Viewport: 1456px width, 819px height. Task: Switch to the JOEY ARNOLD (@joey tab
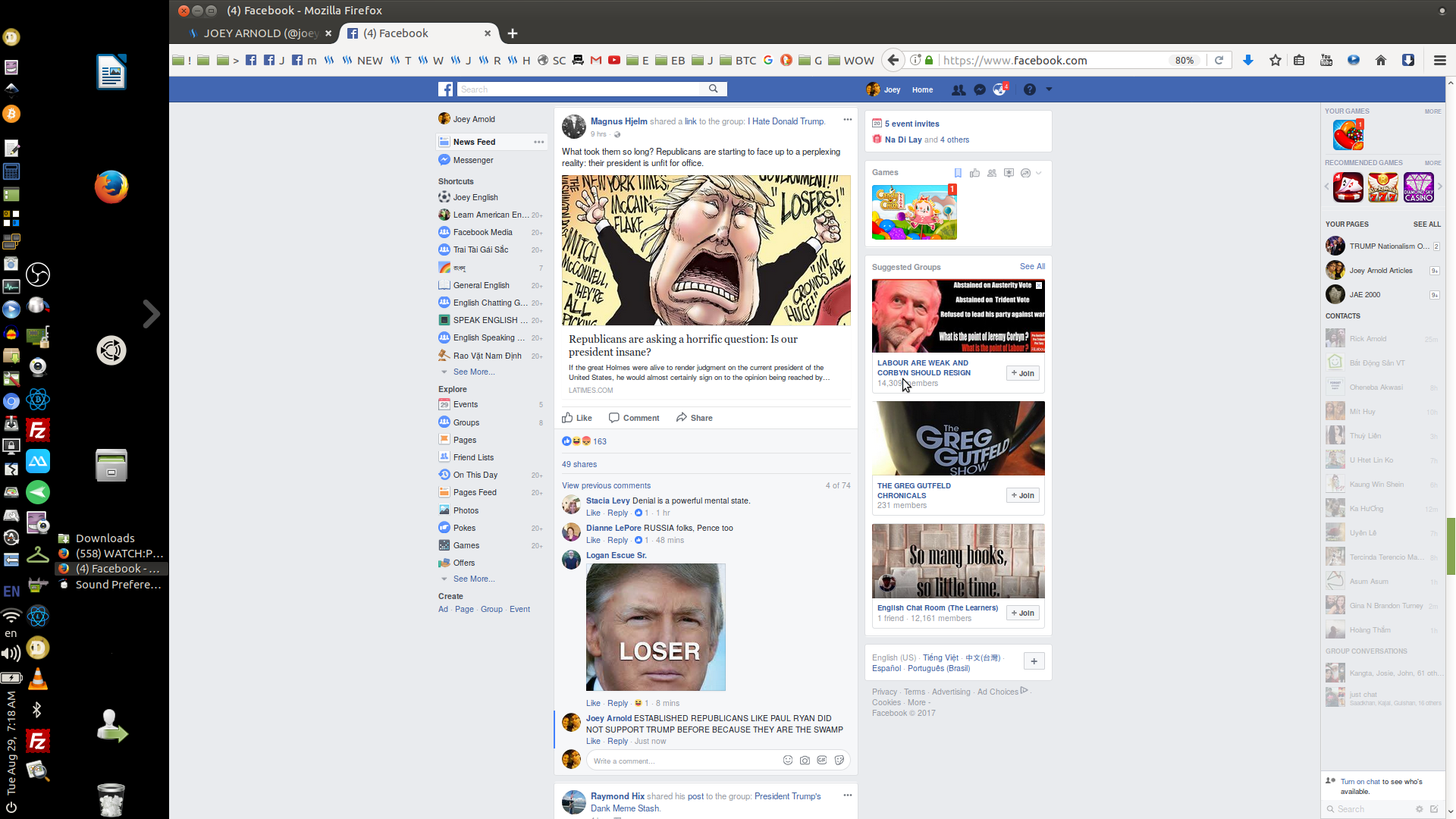(x=261, y=33)
